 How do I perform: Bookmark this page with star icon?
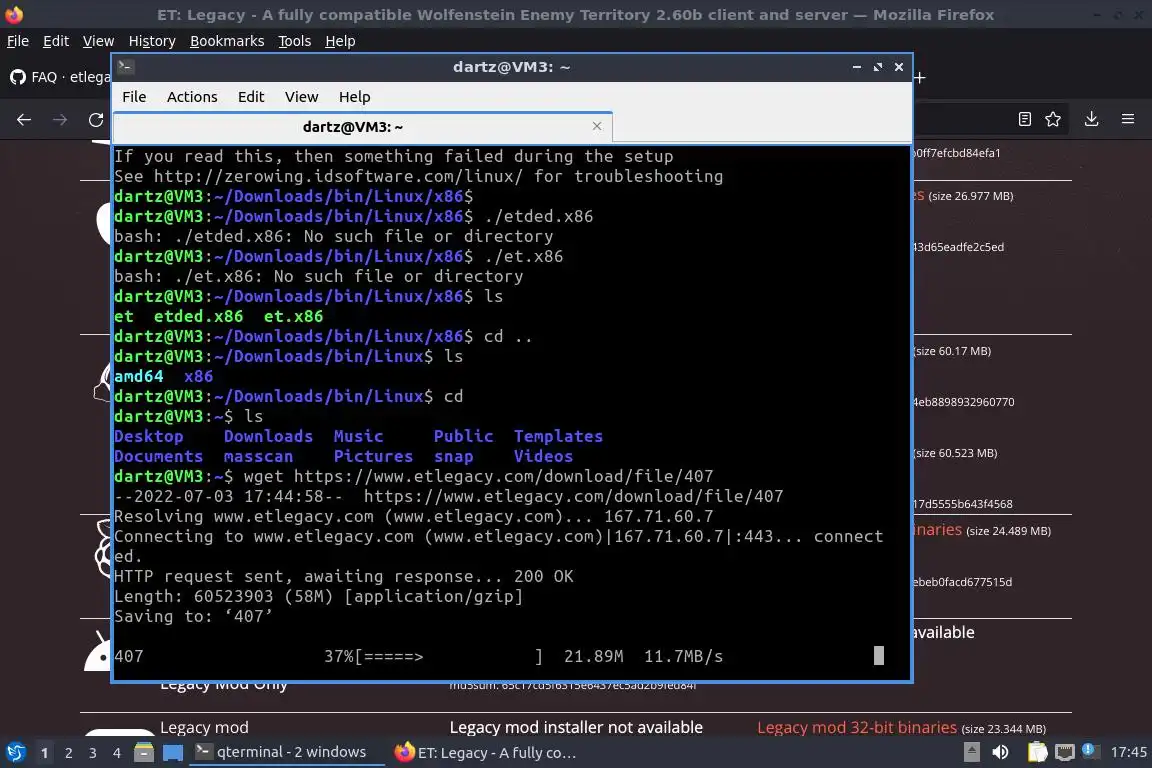click(1053, 119)
